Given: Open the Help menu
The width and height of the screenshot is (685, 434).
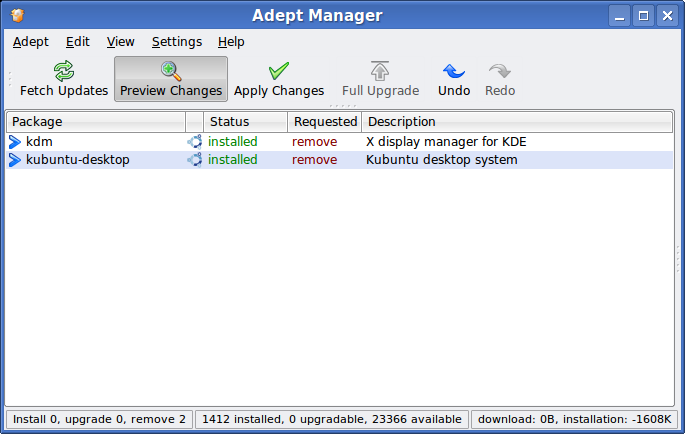Looking at the screenshot, I should (x=231, y=42).
